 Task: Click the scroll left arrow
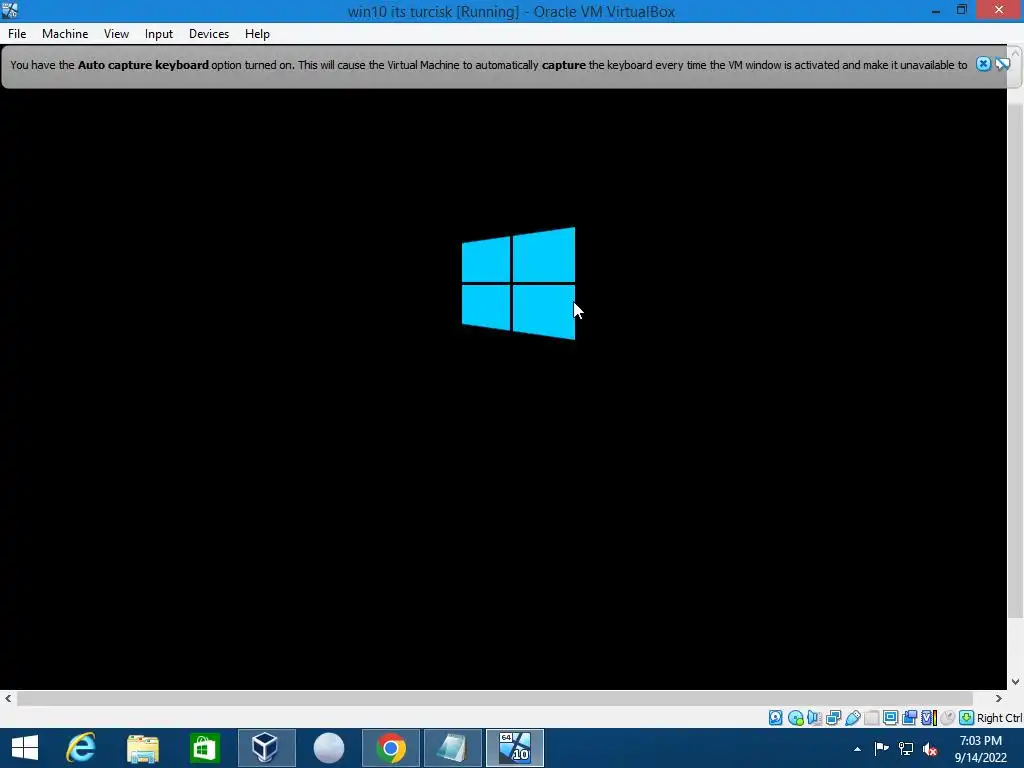pos(8,698)
